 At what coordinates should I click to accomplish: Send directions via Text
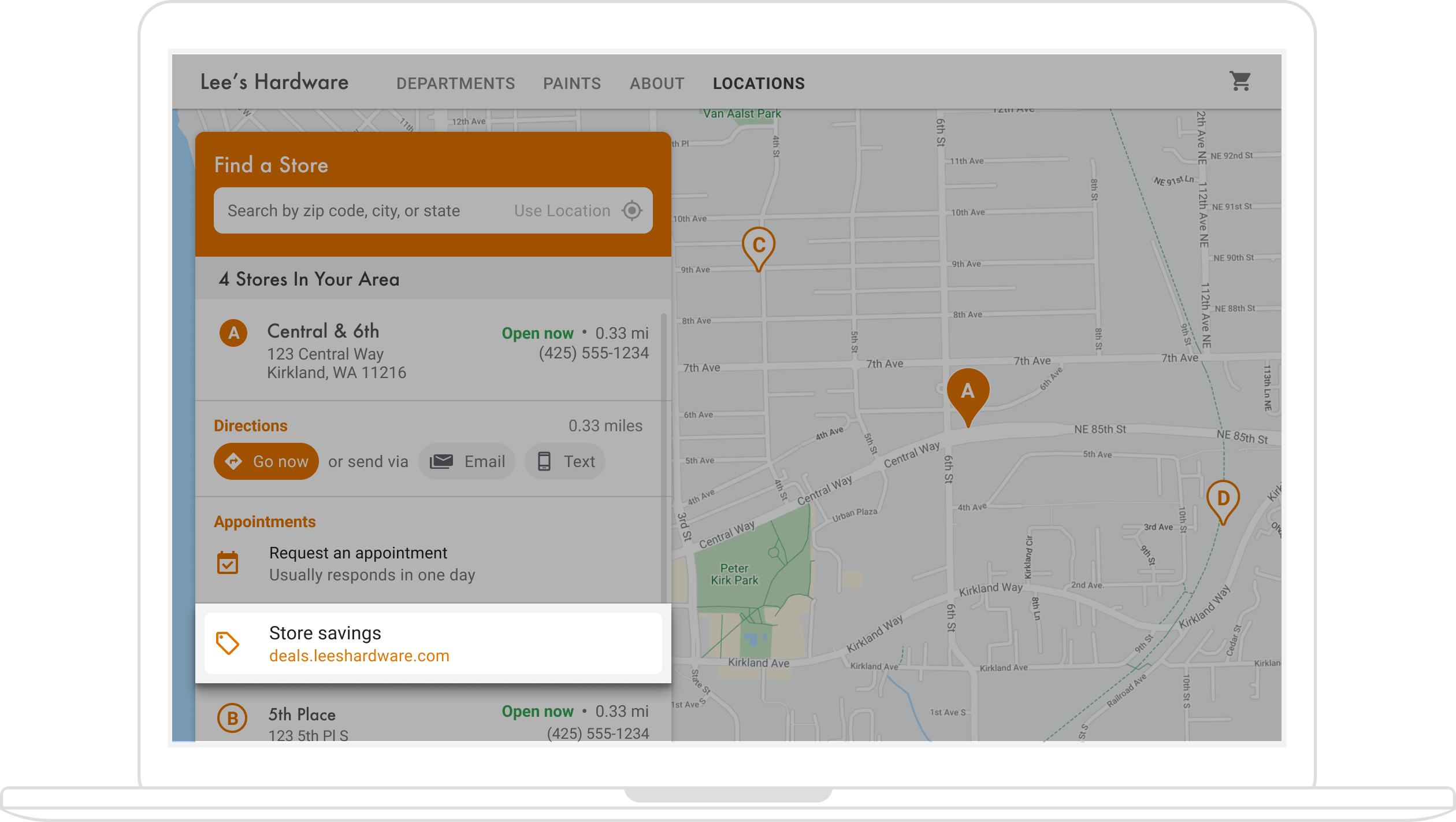tap(564, 461)
